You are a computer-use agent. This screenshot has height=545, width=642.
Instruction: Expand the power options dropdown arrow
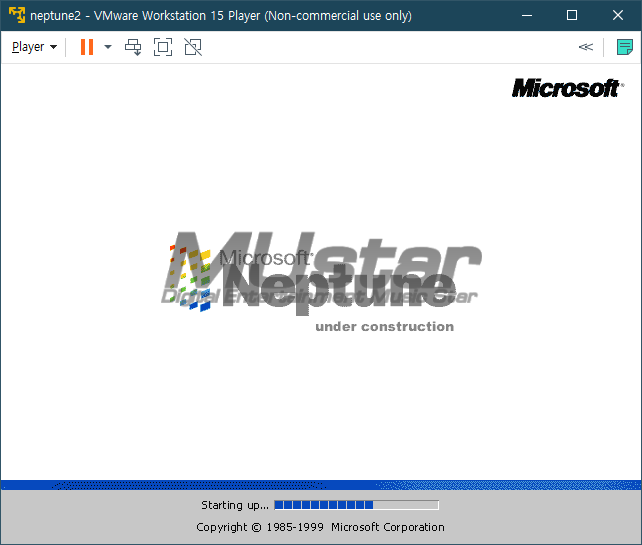coord(108,47)
